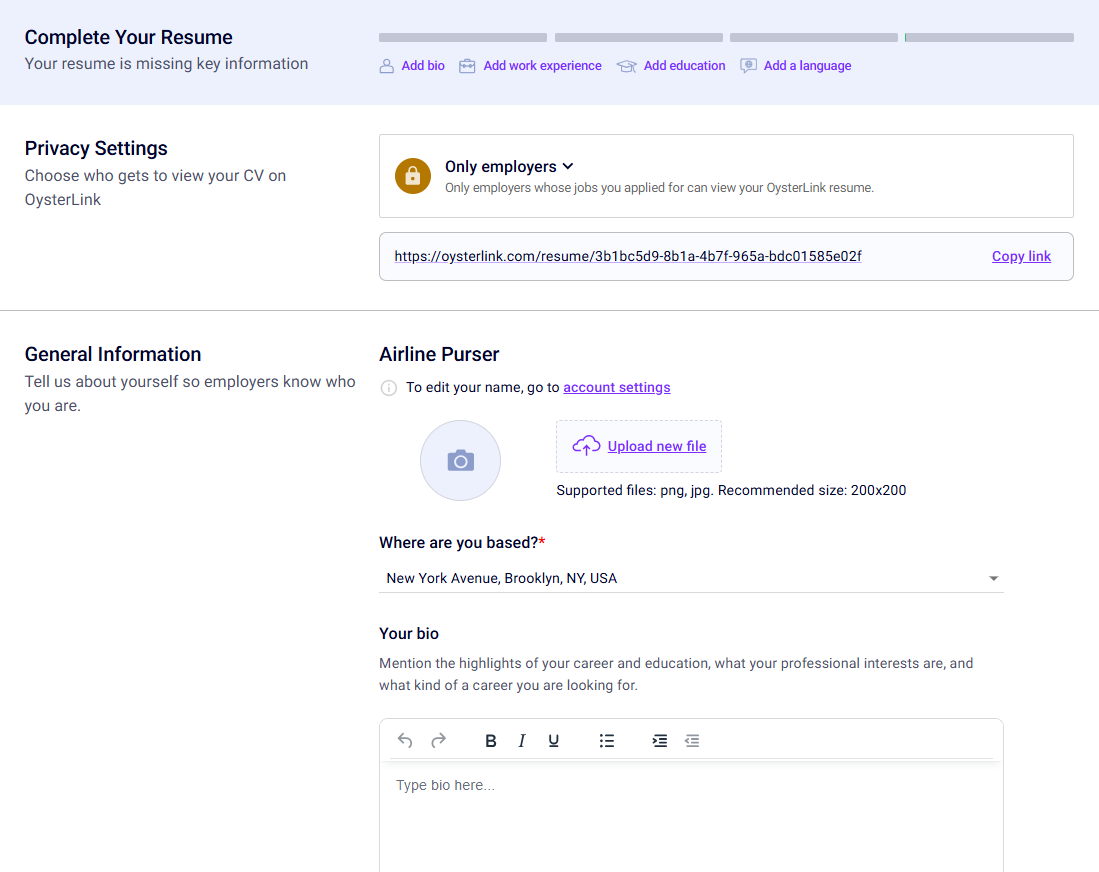This screenshot has height=872, width=1099.
Task: Increase indent in bio editor
Action: [660, 741]
